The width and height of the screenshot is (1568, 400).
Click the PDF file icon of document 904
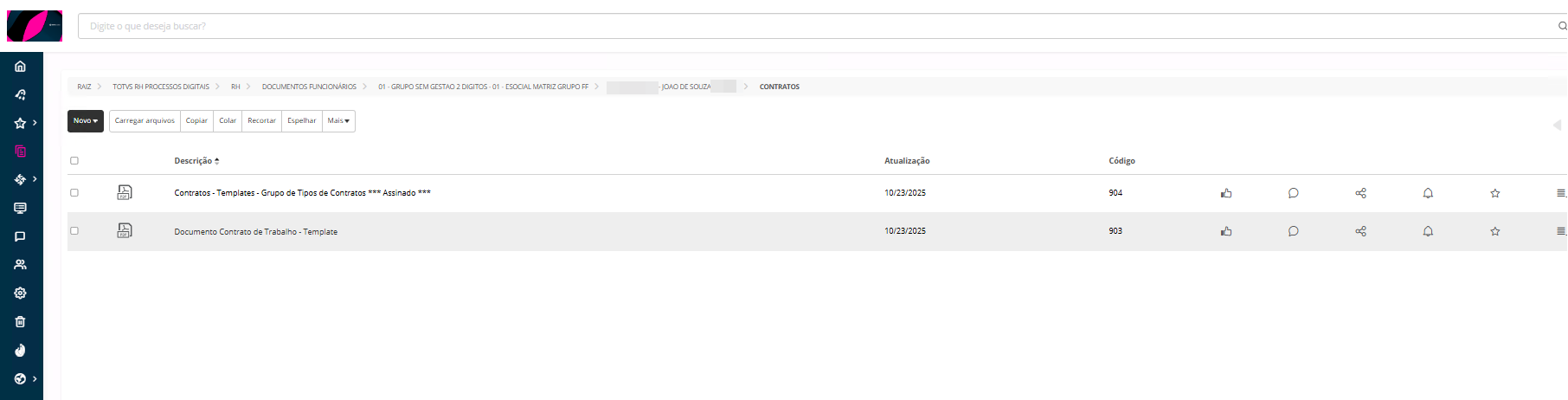click(125, 192)
